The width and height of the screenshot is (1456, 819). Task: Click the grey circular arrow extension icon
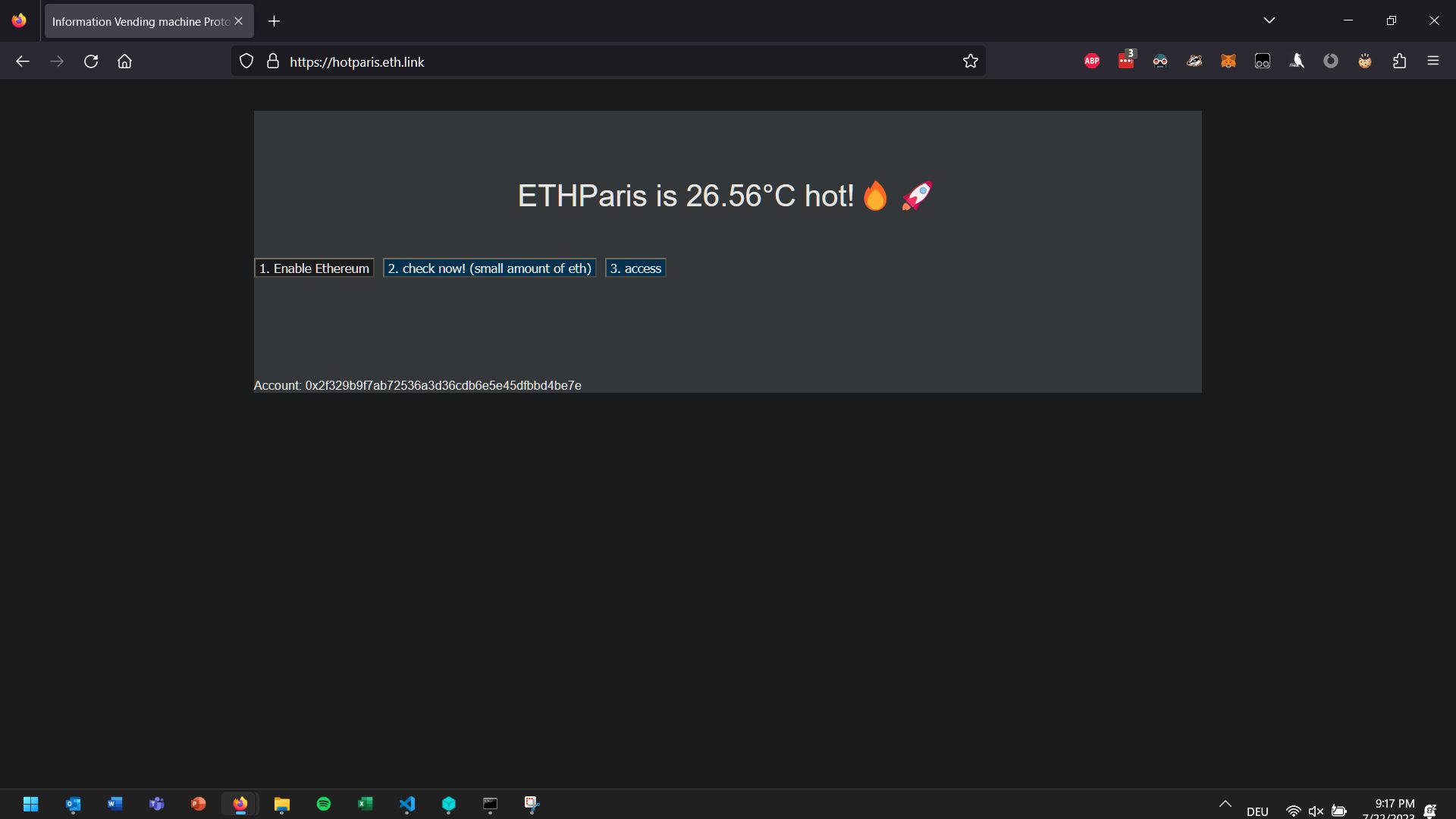pyautogui.click(x=1331, y=61)
